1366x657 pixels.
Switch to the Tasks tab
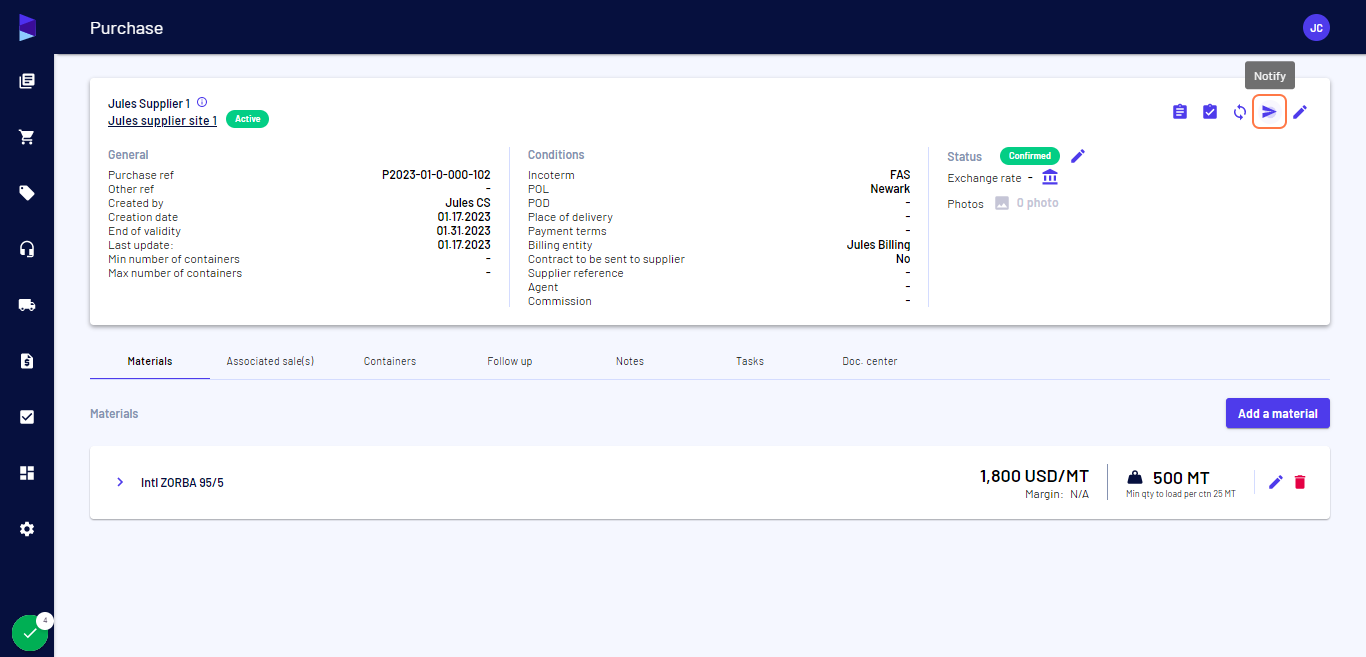click(750, 361)
